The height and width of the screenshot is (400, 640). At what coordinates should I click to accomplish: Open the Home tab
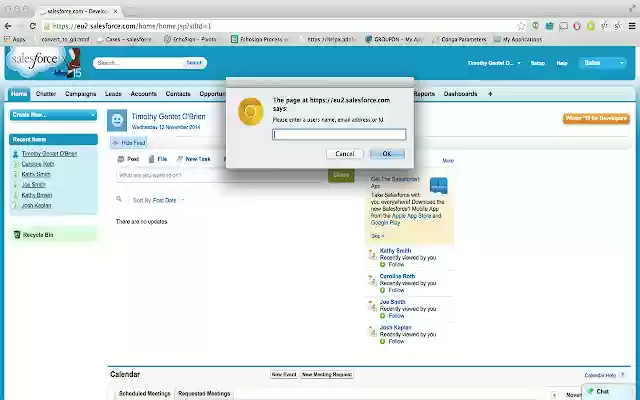(x=19, y=94)
